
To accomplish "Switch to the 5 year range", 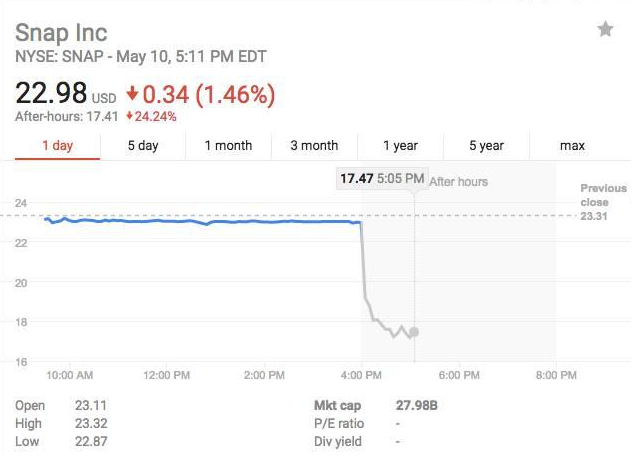I will [486, 146].
